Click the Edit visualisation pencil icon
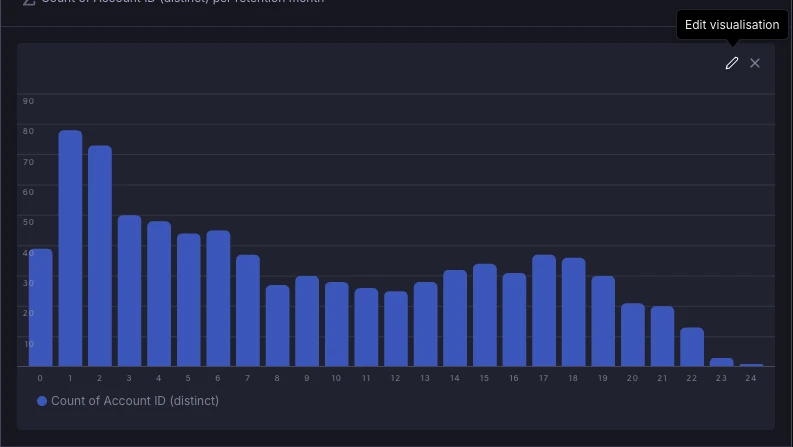 point(732,63)
